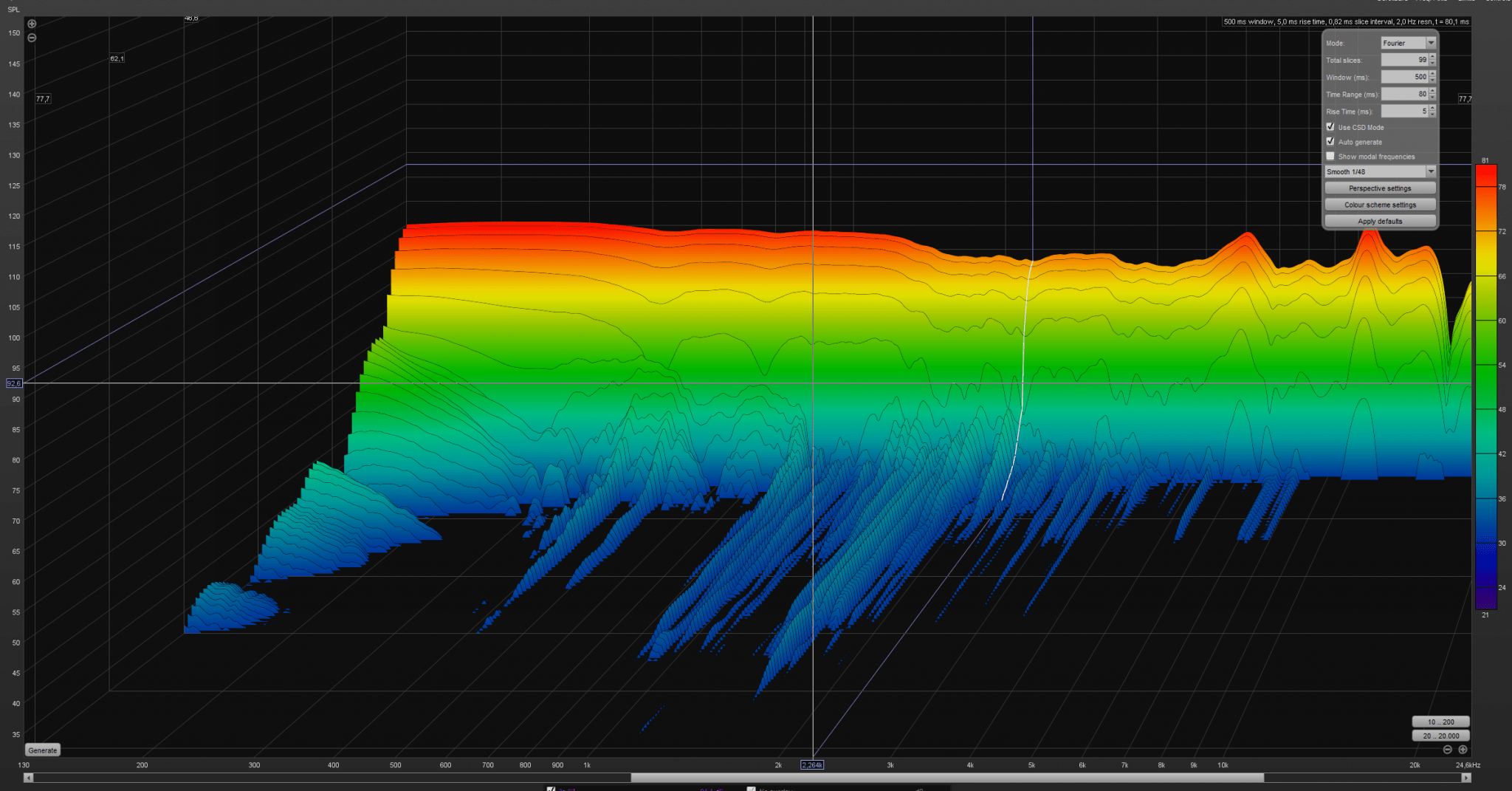
Task: Zoom in the SPL vertical axis
Action: click(x=32, y=24)
